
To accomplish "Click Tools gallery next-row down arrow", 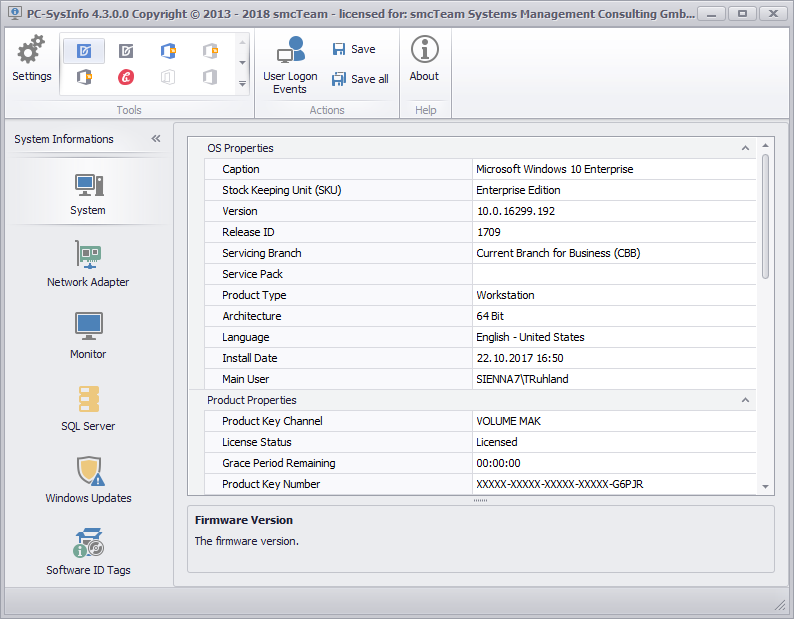I will (243, 63).
